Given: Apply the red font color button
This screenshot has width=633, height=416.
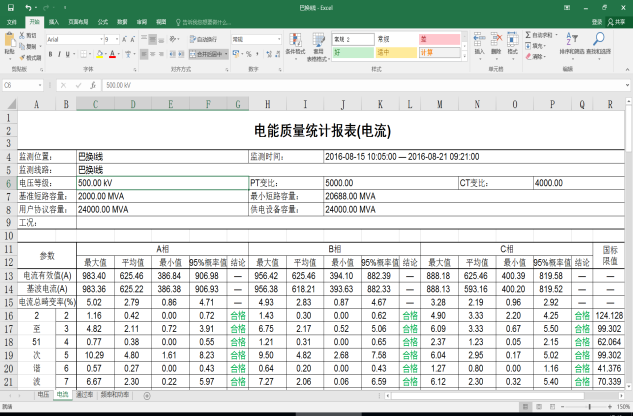Looking at the screenshot, I should (112, 54).
